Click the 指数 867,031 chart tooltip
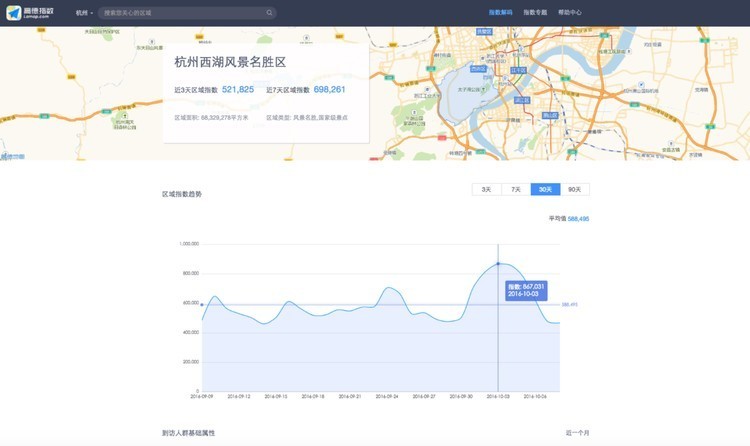This screenshot has height=446, width=750. pos(526,290)
